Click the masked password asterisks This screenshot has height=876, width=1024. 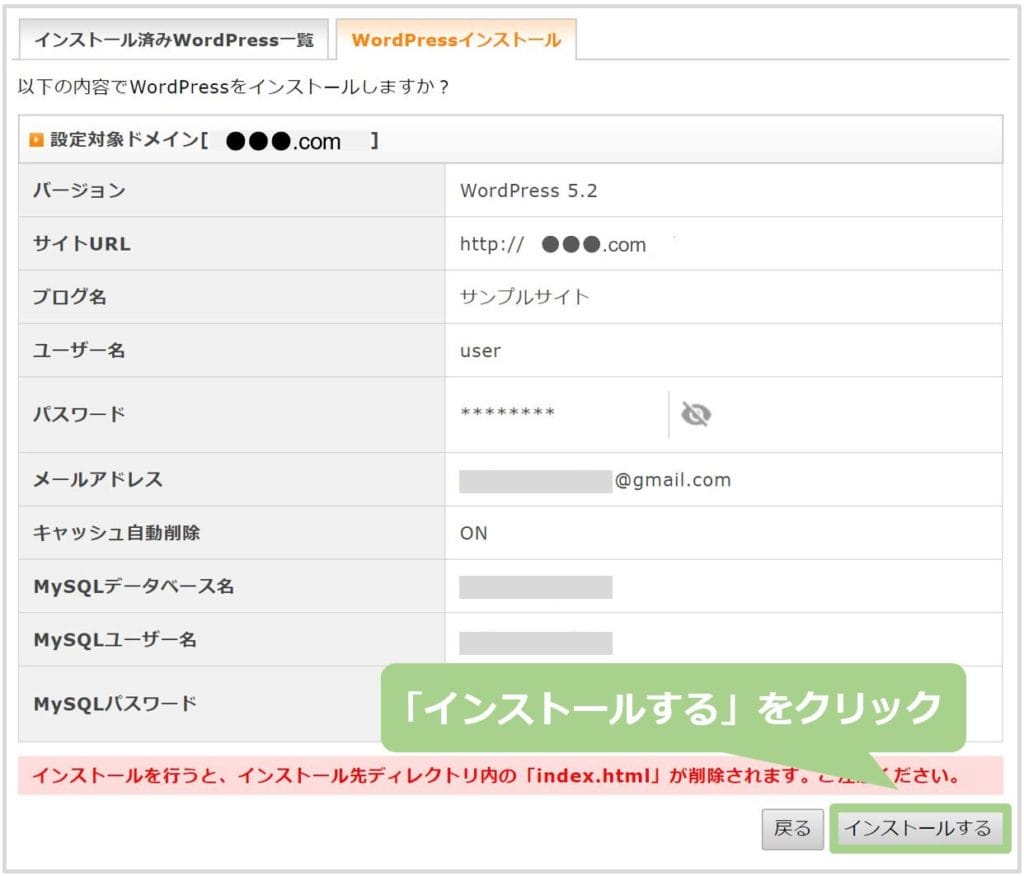tap(507, 414)
